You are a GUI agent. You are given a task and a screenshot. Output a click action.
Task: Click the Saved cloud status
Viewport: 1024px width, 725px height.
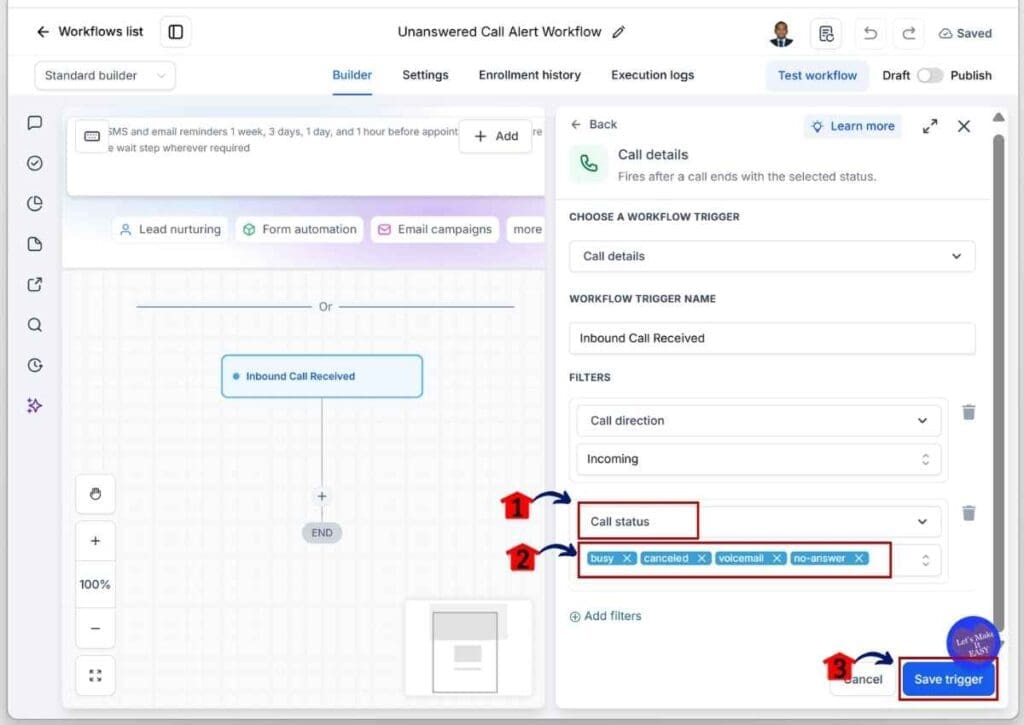coord(965,33)
